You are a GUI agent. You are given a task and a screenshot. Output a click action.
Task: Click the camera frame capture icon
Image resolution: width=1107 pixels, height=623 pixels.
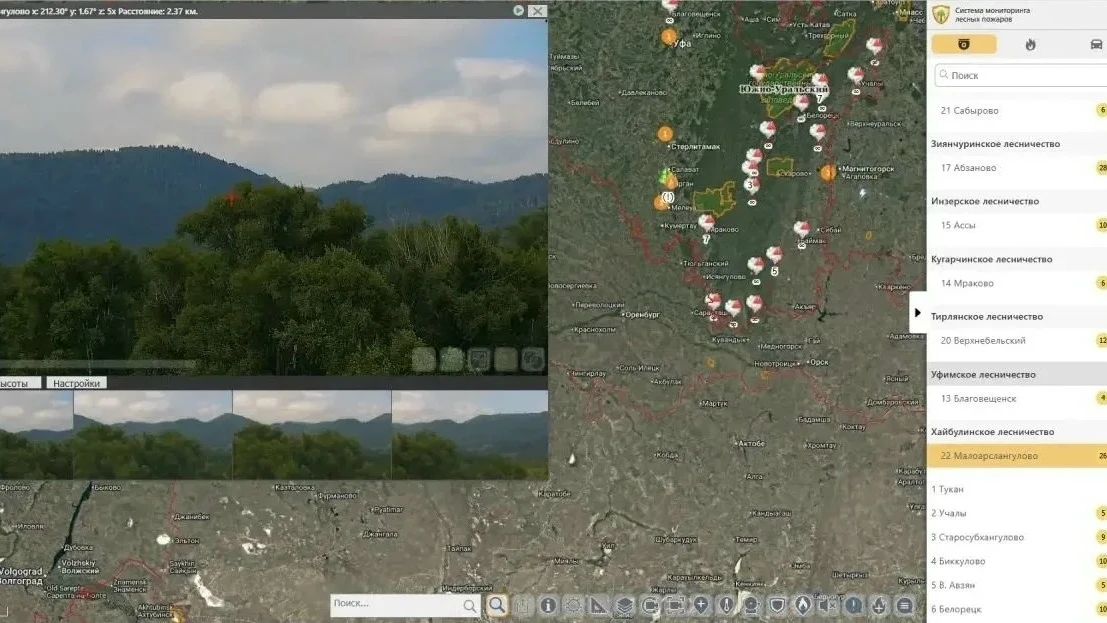[x=675, y=605]
